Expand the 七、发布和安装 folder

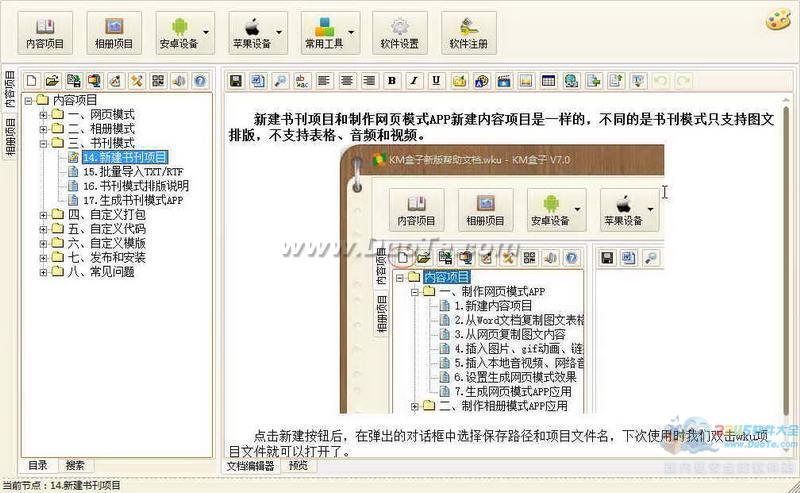(x=44, y=258)
